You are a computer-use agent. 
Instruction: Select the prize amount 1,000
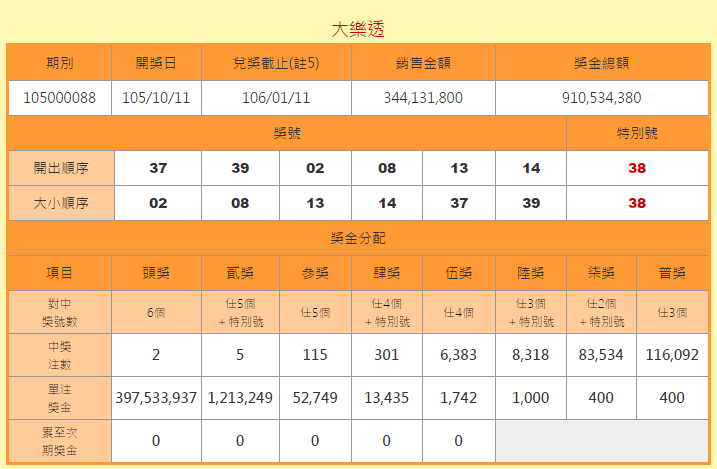[x=530, y=398]
